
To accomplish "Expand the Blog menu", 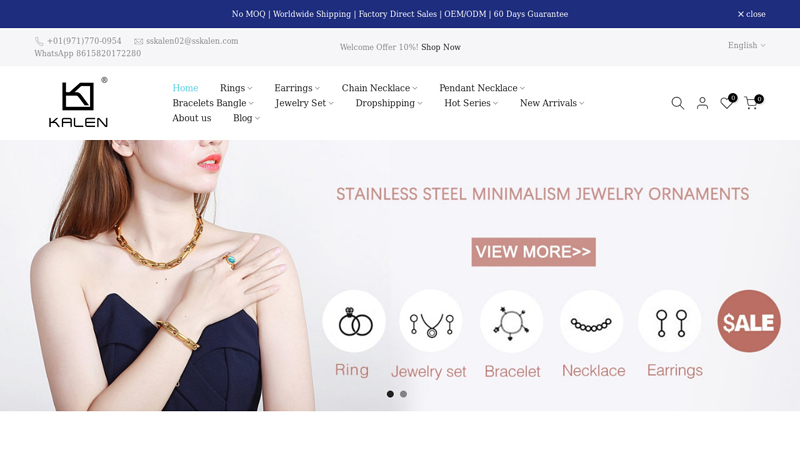I will (x=246, y=118).
